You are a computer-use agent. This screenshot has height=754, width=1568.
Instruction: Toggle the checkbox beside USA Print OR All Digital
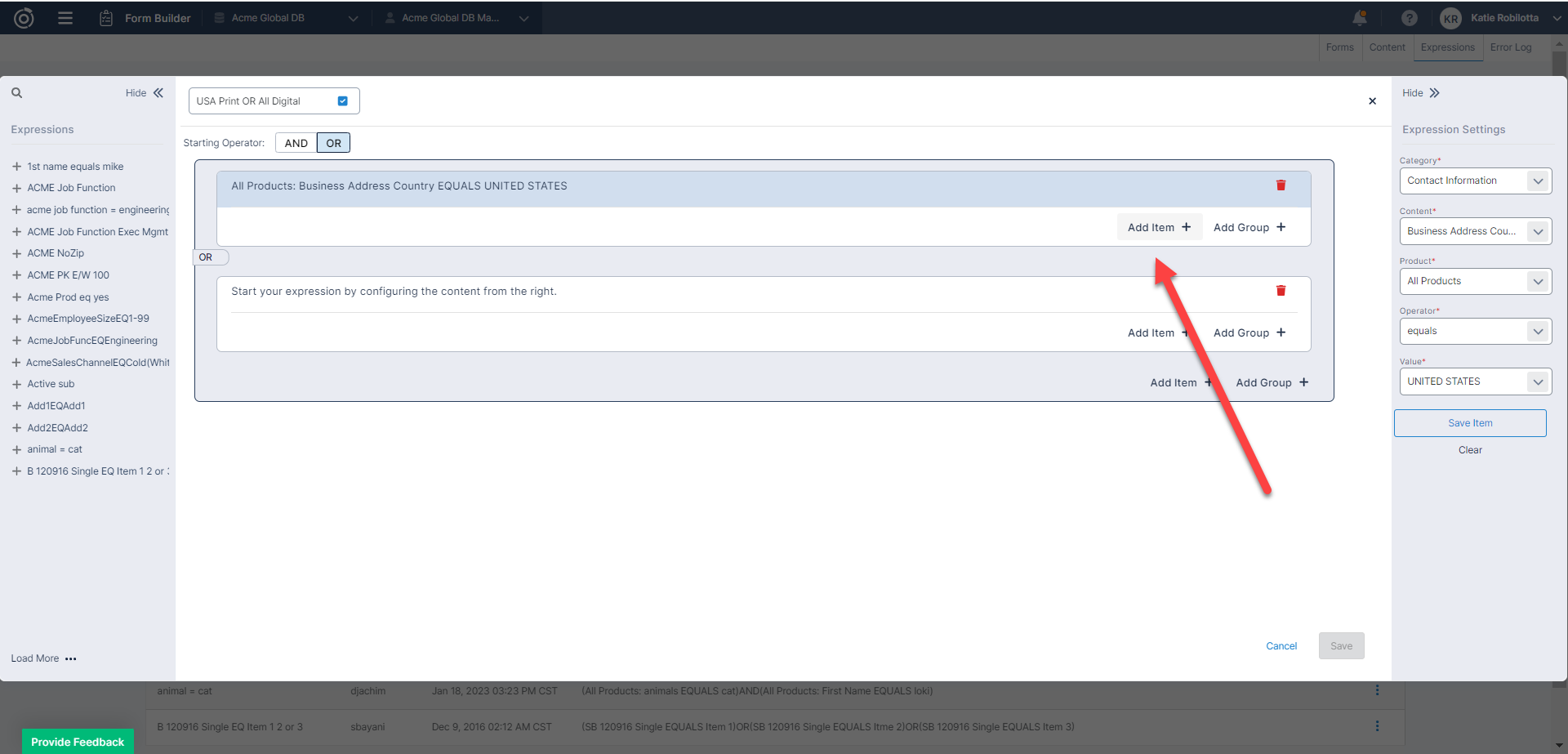(343, 101)
